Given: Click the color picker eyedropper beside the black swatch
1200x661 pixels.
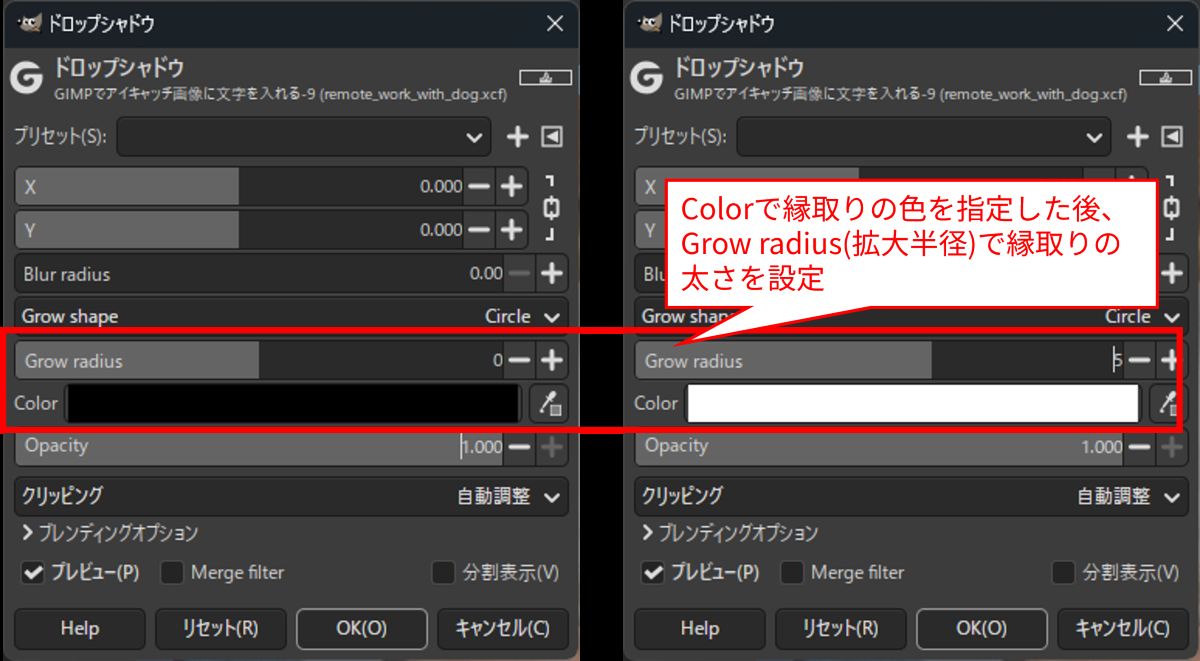Looking at the screenshot, I should [550, 403].
